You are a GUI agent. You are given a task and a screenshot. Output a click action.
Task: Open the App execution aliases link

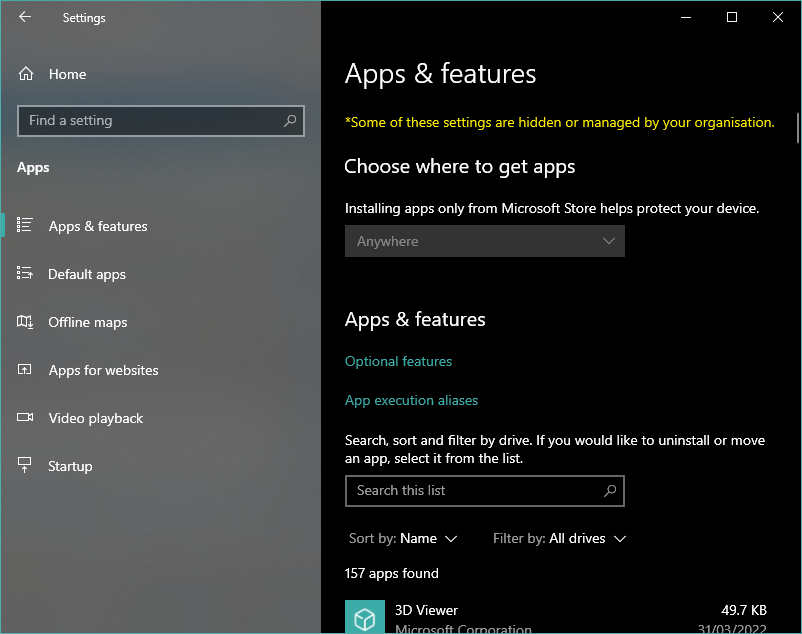click(411, 400)
